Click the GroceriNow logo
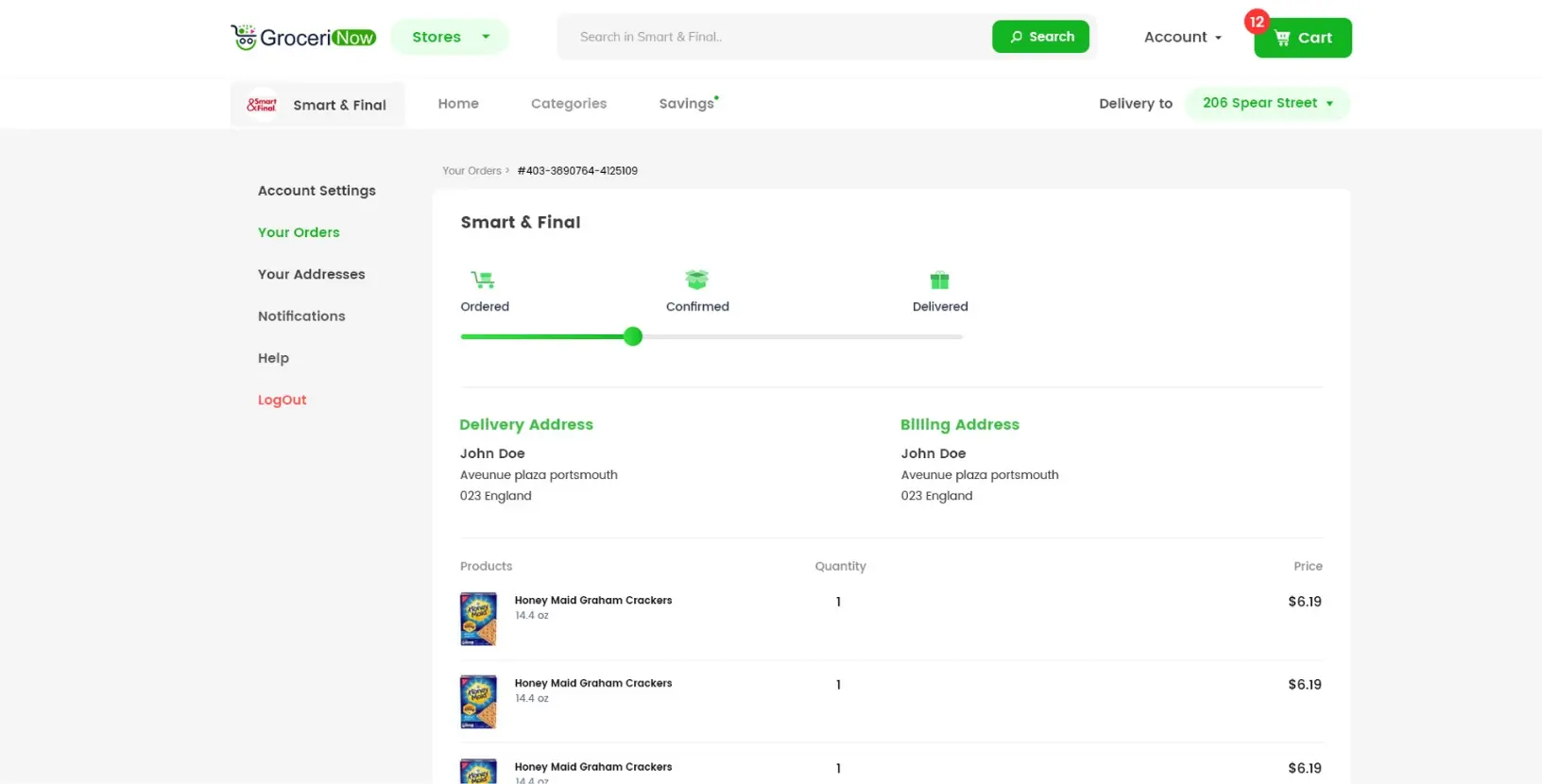The image size is (1542, 784). point(303,37)
